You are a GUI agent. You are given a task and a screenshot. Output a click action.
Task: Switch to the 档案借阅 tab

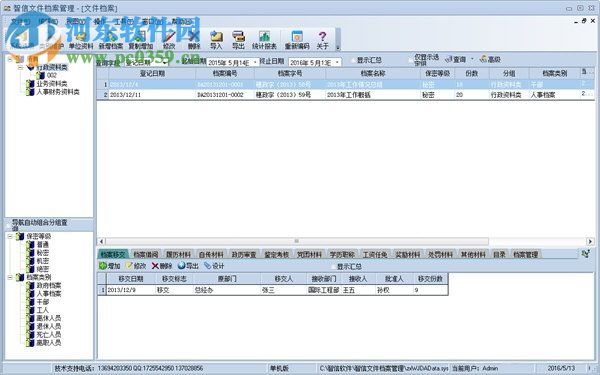146,254
